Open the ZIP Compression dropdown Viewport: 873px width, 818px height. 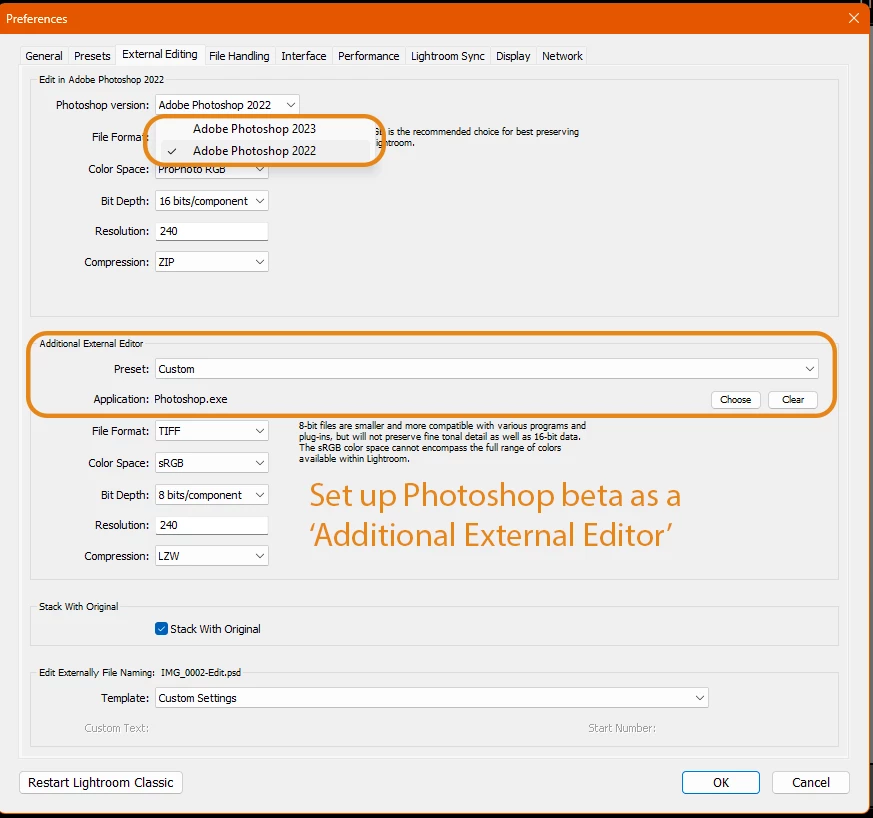click(x=212, y=262)
